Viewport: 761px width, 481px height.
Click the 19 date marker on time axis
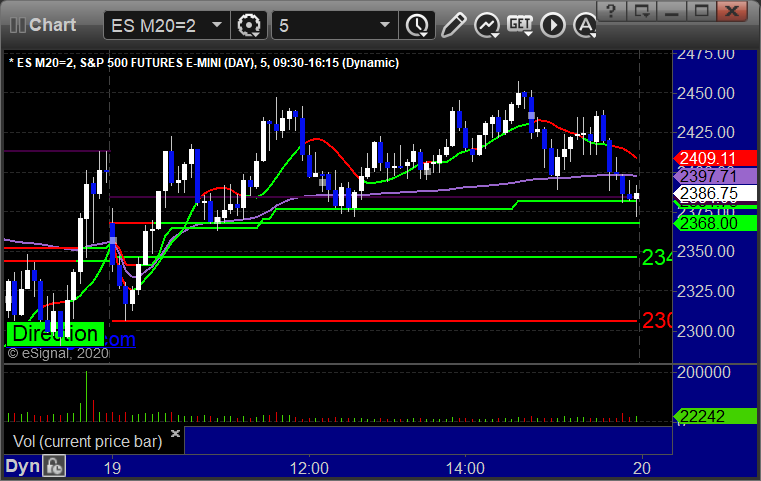tap(113, 468)
